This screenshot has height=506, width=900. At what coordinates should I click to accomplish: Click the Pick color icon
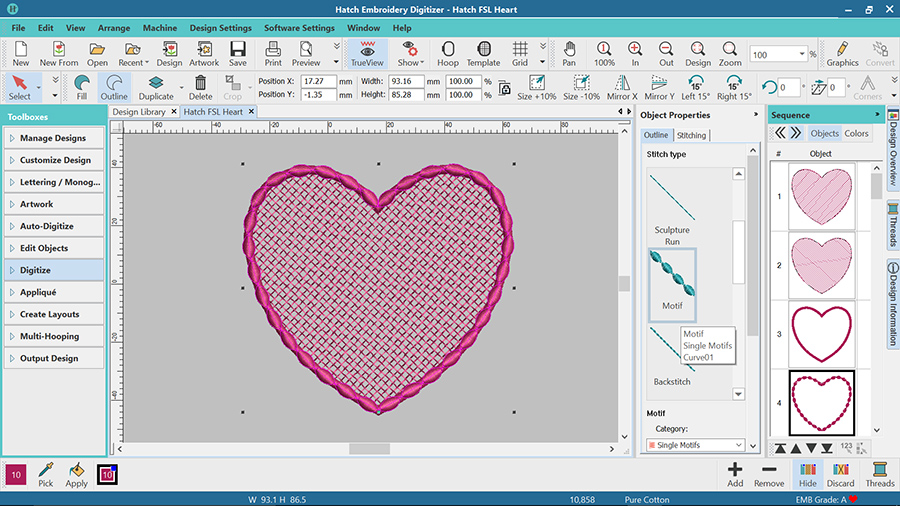tap(46, 475)
